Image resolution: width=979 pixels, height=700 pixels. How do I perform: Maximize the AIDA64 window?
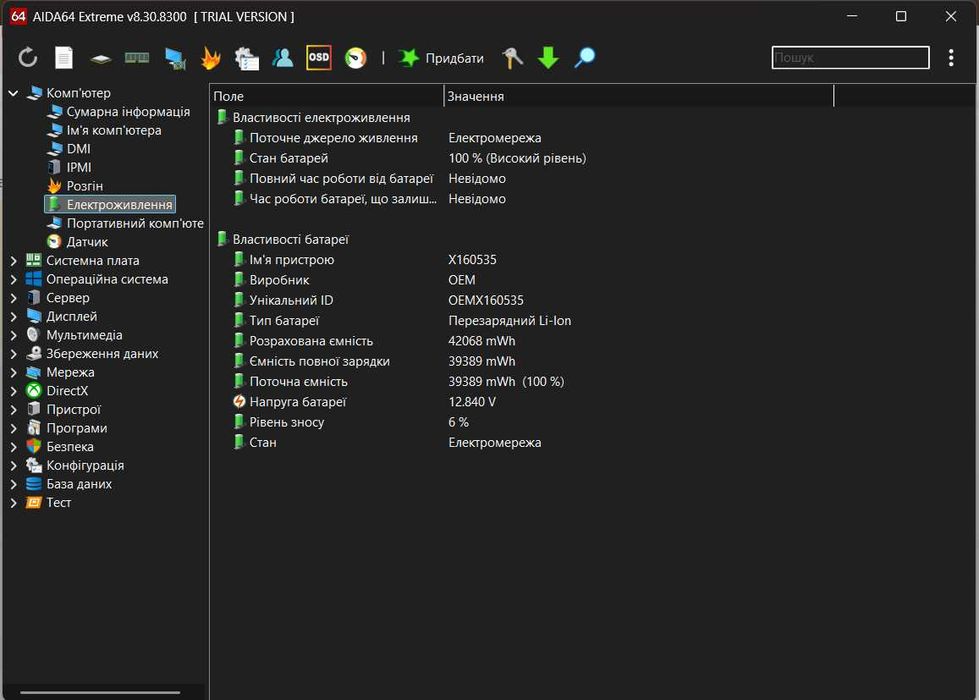point(901,16)
